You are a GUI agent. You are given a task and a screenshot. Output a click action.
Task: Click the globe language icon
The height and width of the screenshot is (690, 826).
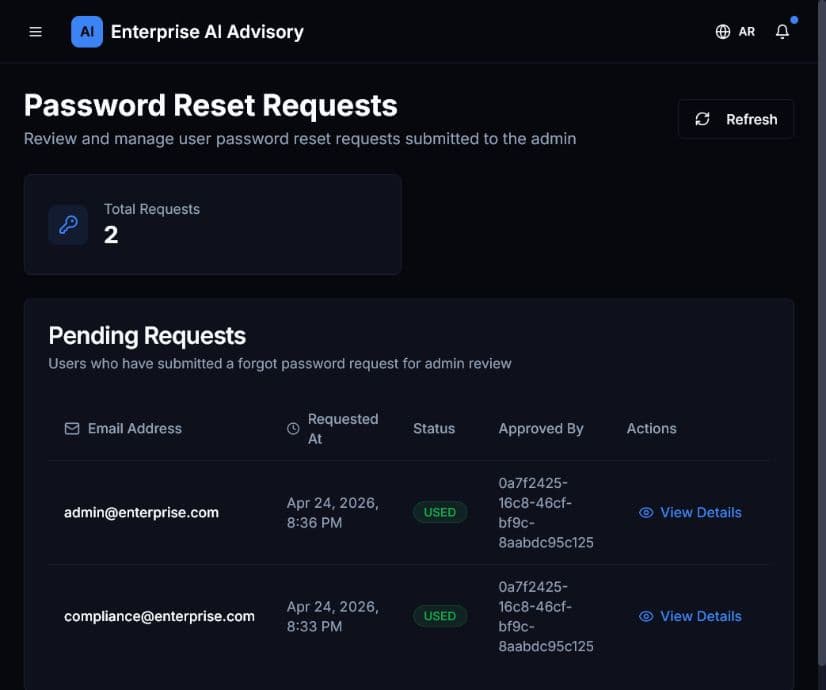pyautogui.click(x=723, y=32)
